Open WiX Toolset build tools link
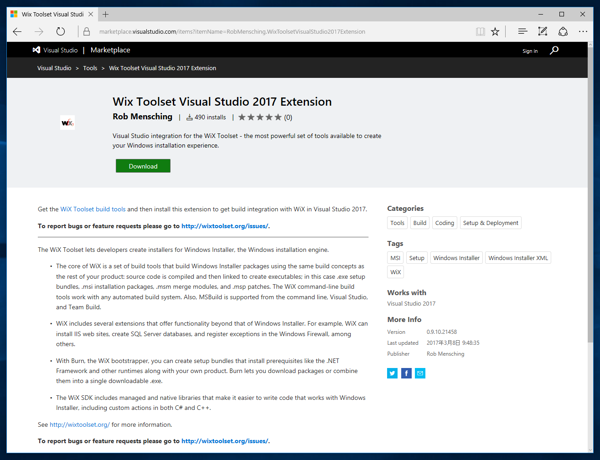Viewport: 600px width, 460px height. click(93, 209)
